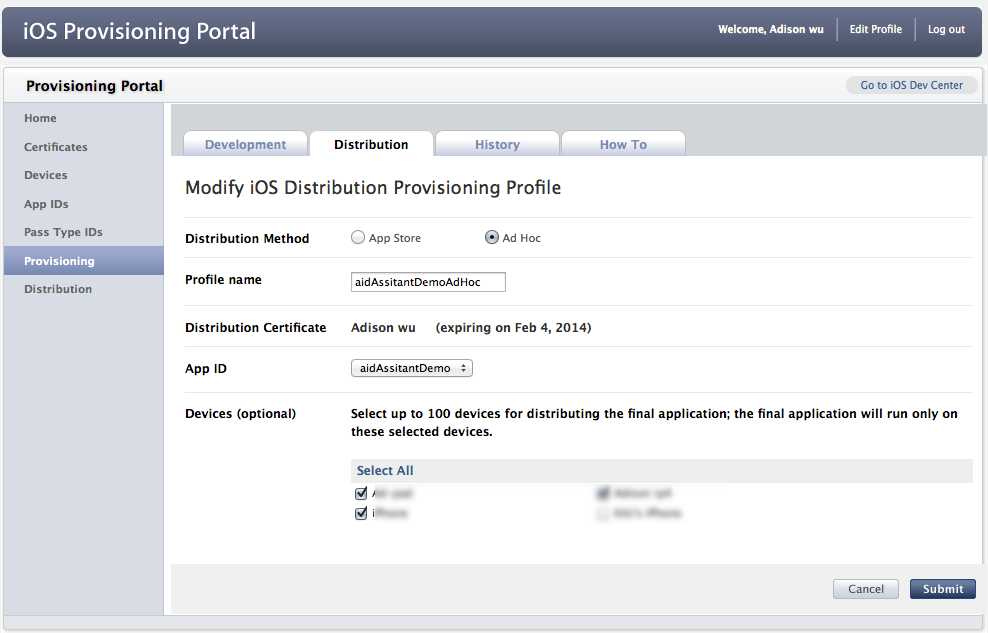Open Pass Type IDs in the sidebar

click(63, 232)
